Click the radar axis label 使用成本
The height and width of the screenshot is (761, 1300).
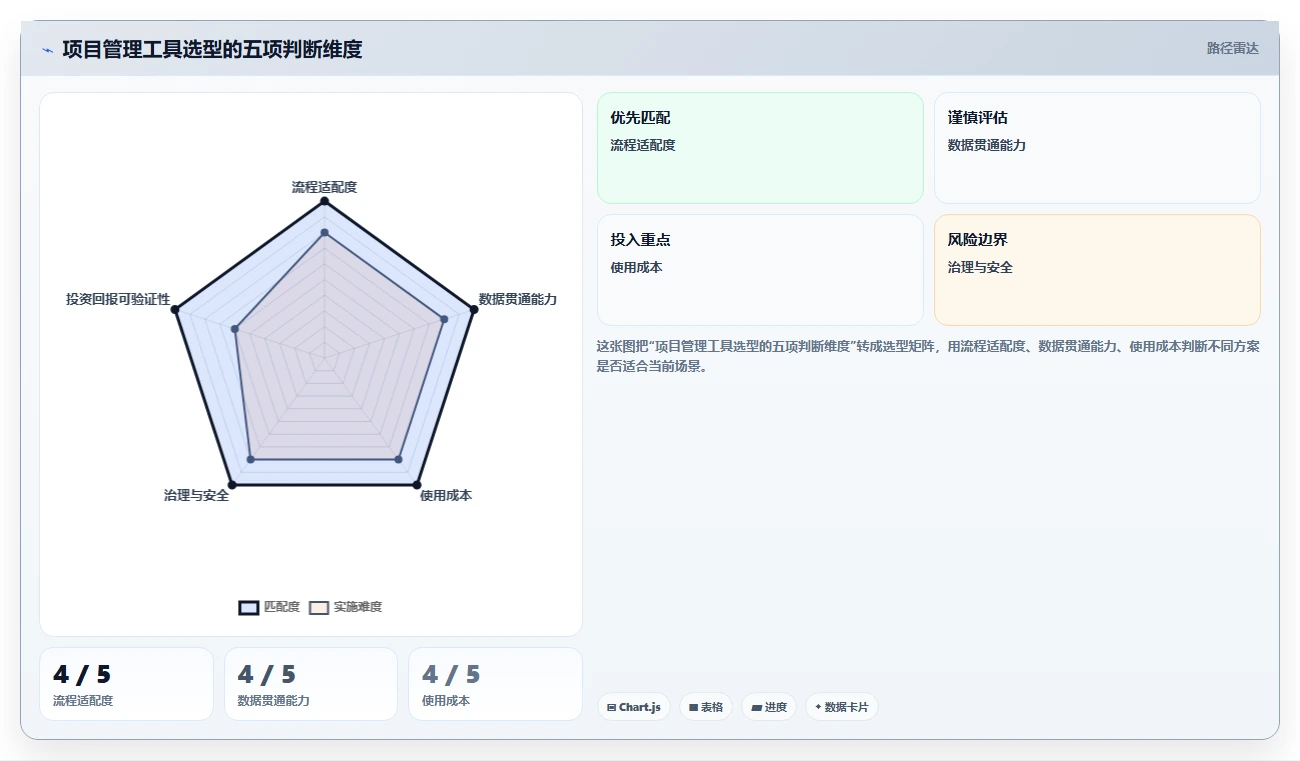point(446,495)
